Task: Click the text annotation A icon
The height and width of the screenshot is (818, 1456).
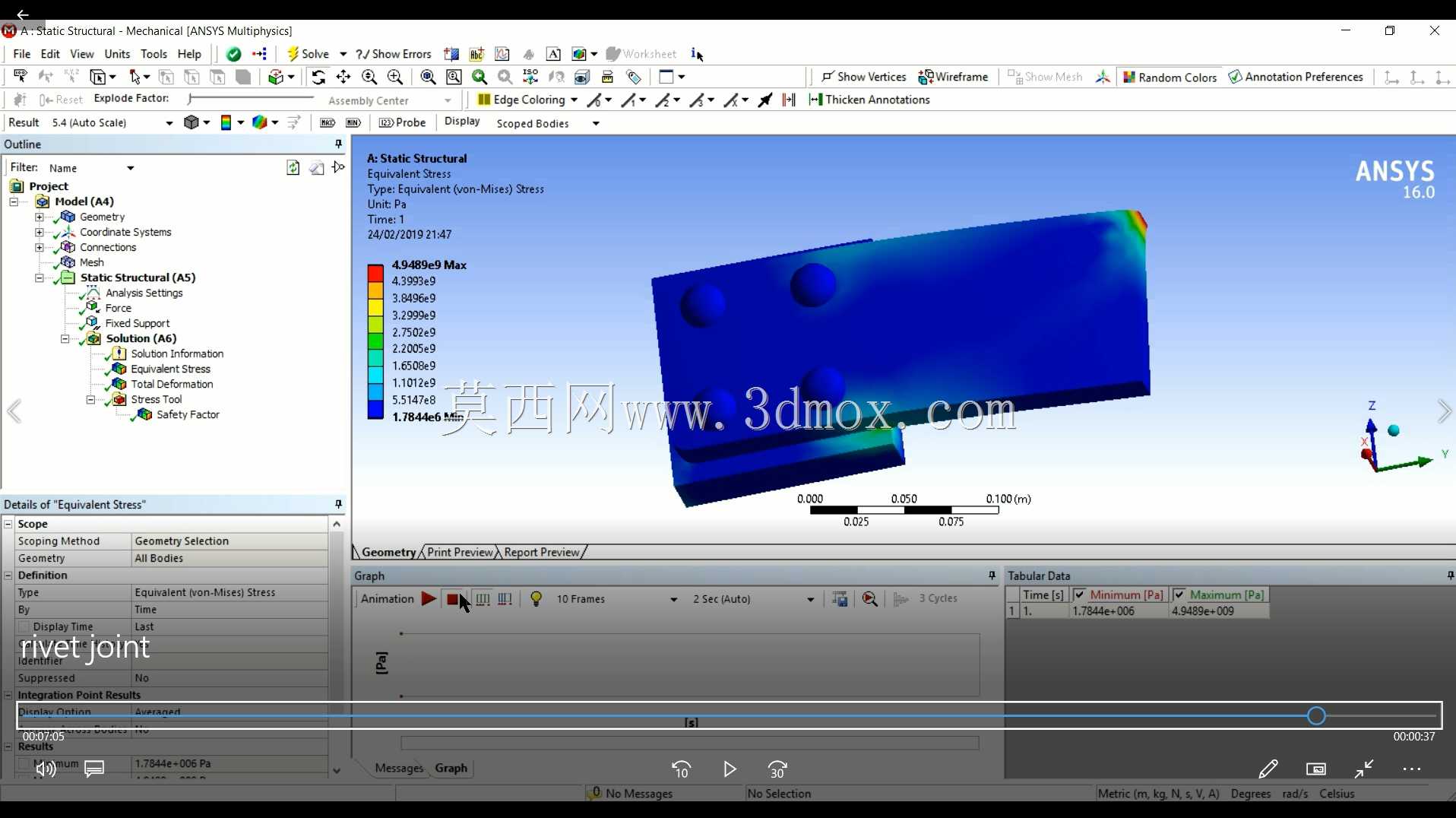Action: pos(554,54)
